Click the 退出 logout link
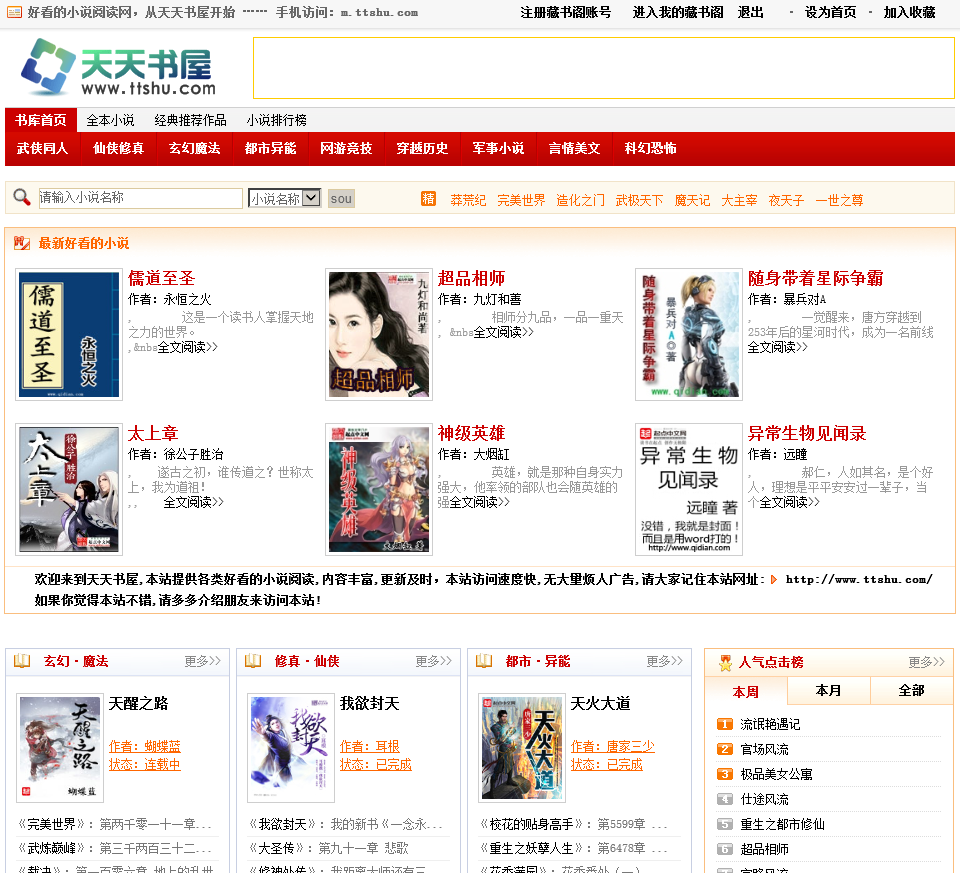The image size is (960, 873). 751,12
